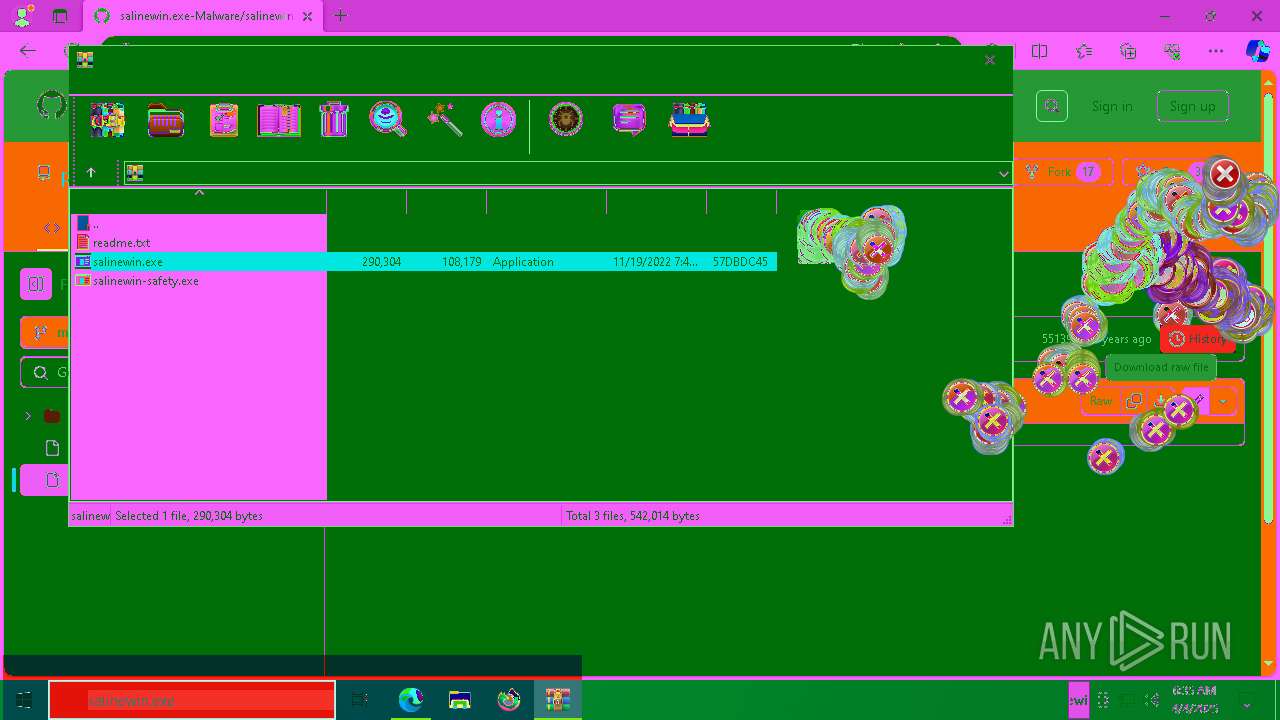The height and width of the screenshot is (720, 1280).
Task: Click the taskbar volume icon
Action: (1153, 701)
